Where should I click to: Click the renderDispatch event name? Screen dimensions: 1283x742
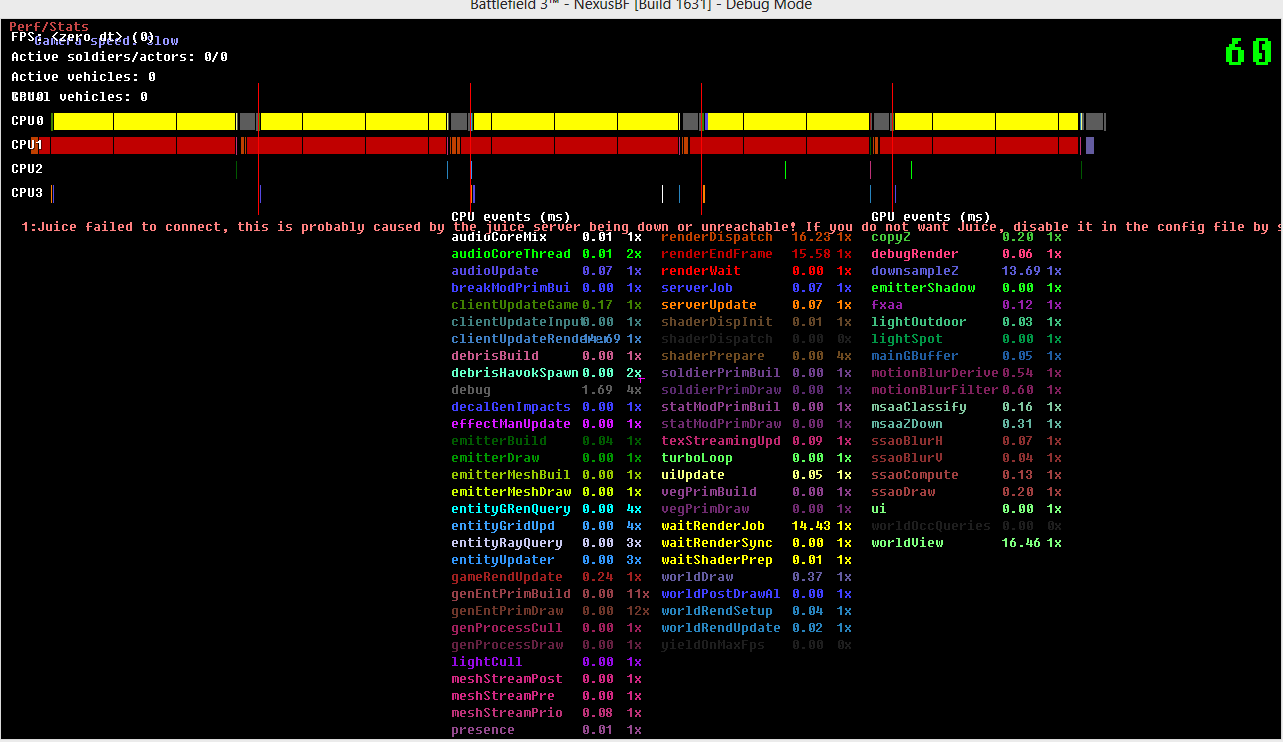point(717,237)
